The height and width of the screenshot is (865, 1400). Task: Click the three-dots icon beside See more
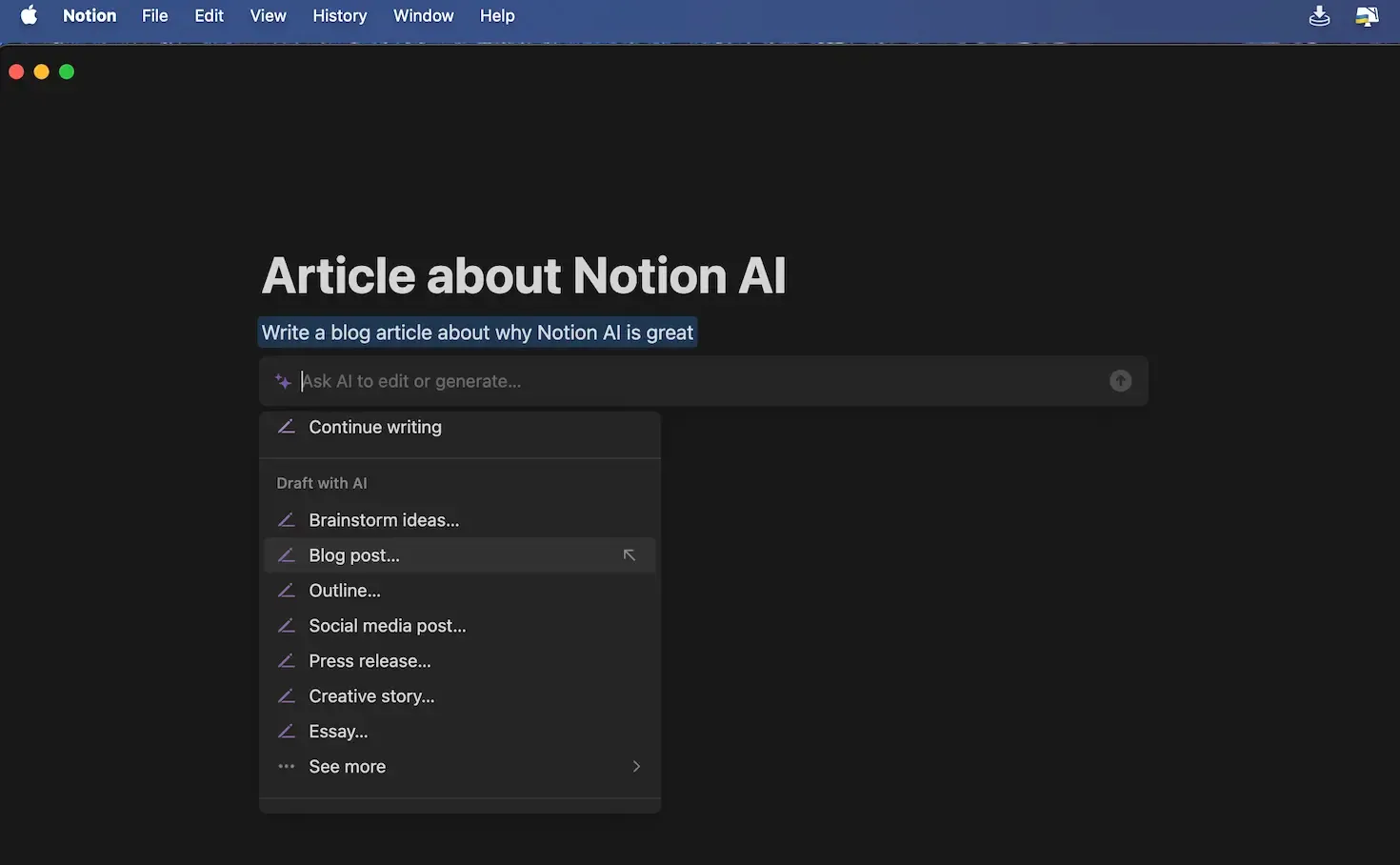coord(286,767)
